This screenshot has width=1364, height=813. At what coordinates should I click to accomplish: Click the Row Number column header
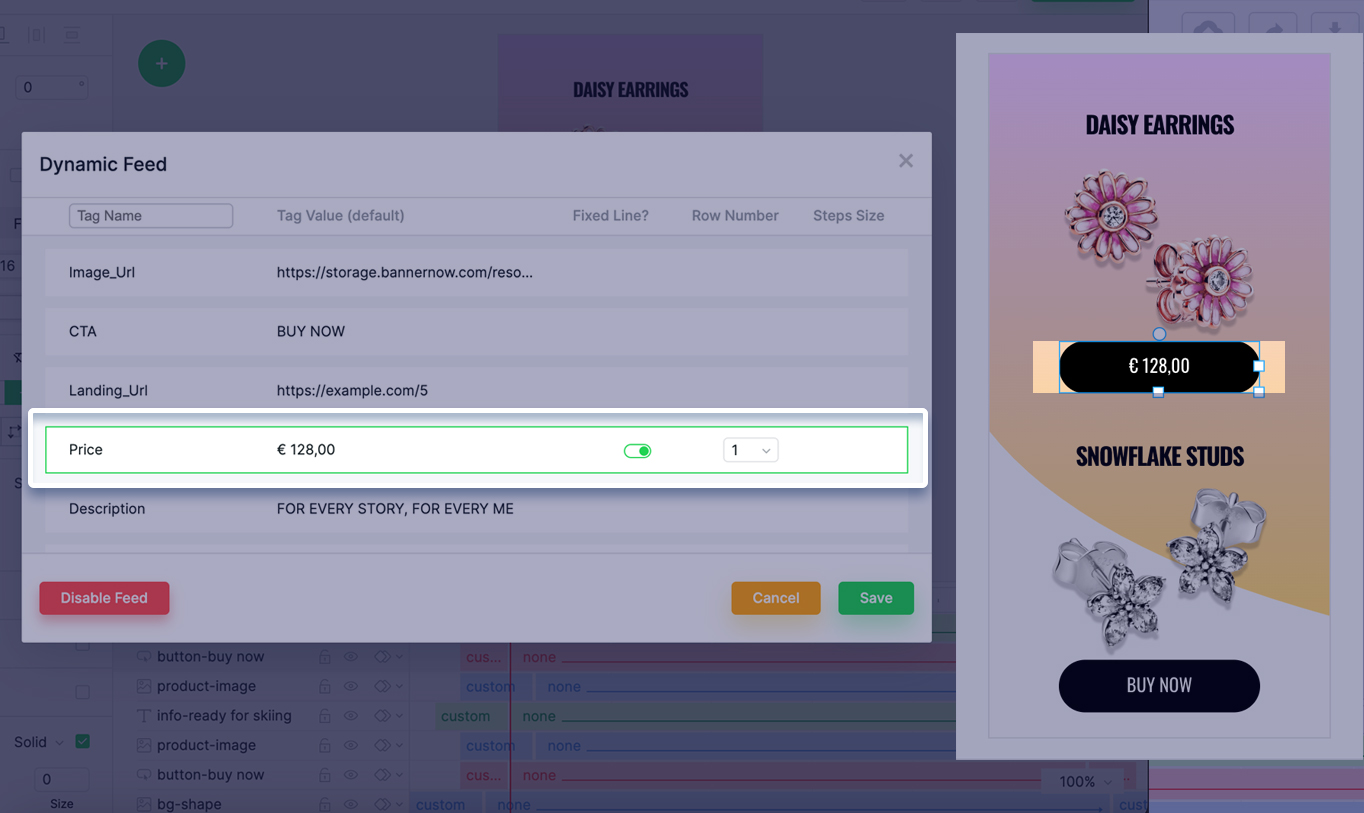pos(735,216)
